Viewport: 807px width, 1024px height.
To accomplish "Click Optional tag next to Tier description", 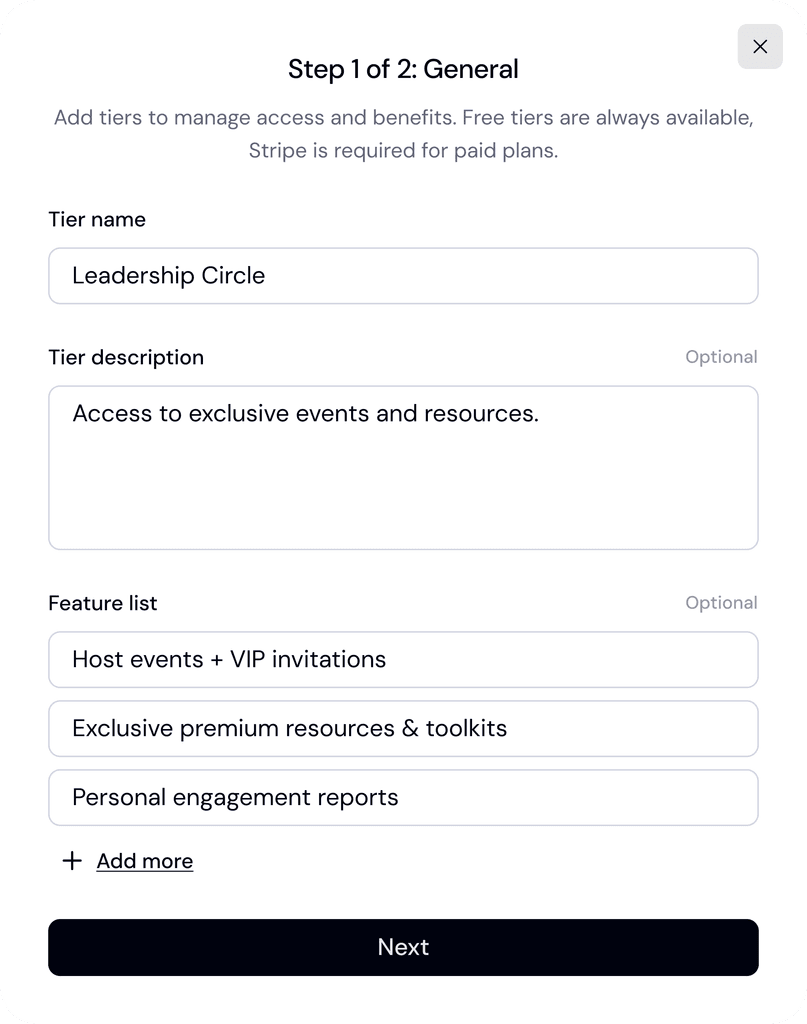I will point(721,357).
